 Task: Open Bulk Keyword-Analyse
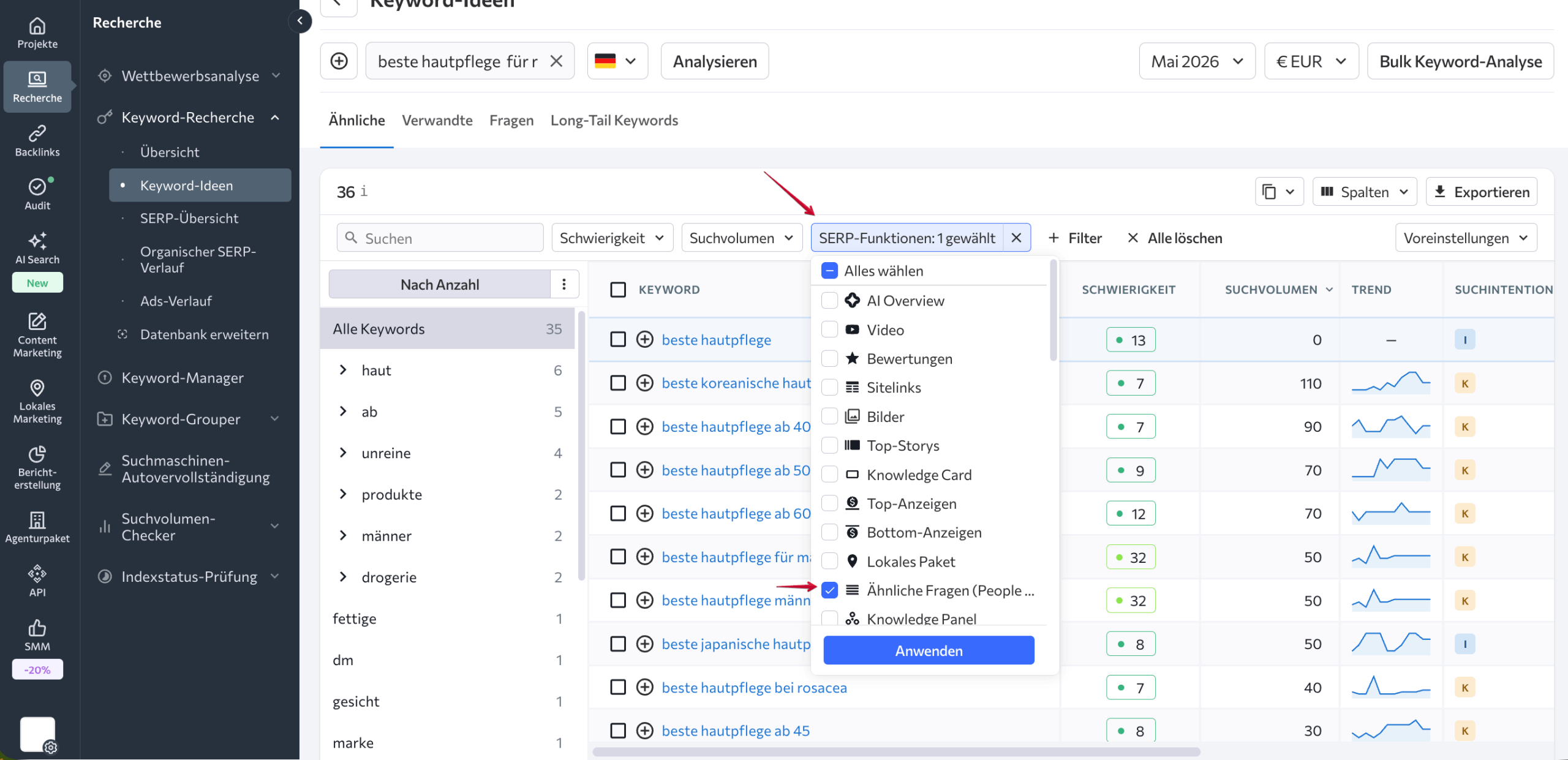click(x=1460, y=61)
